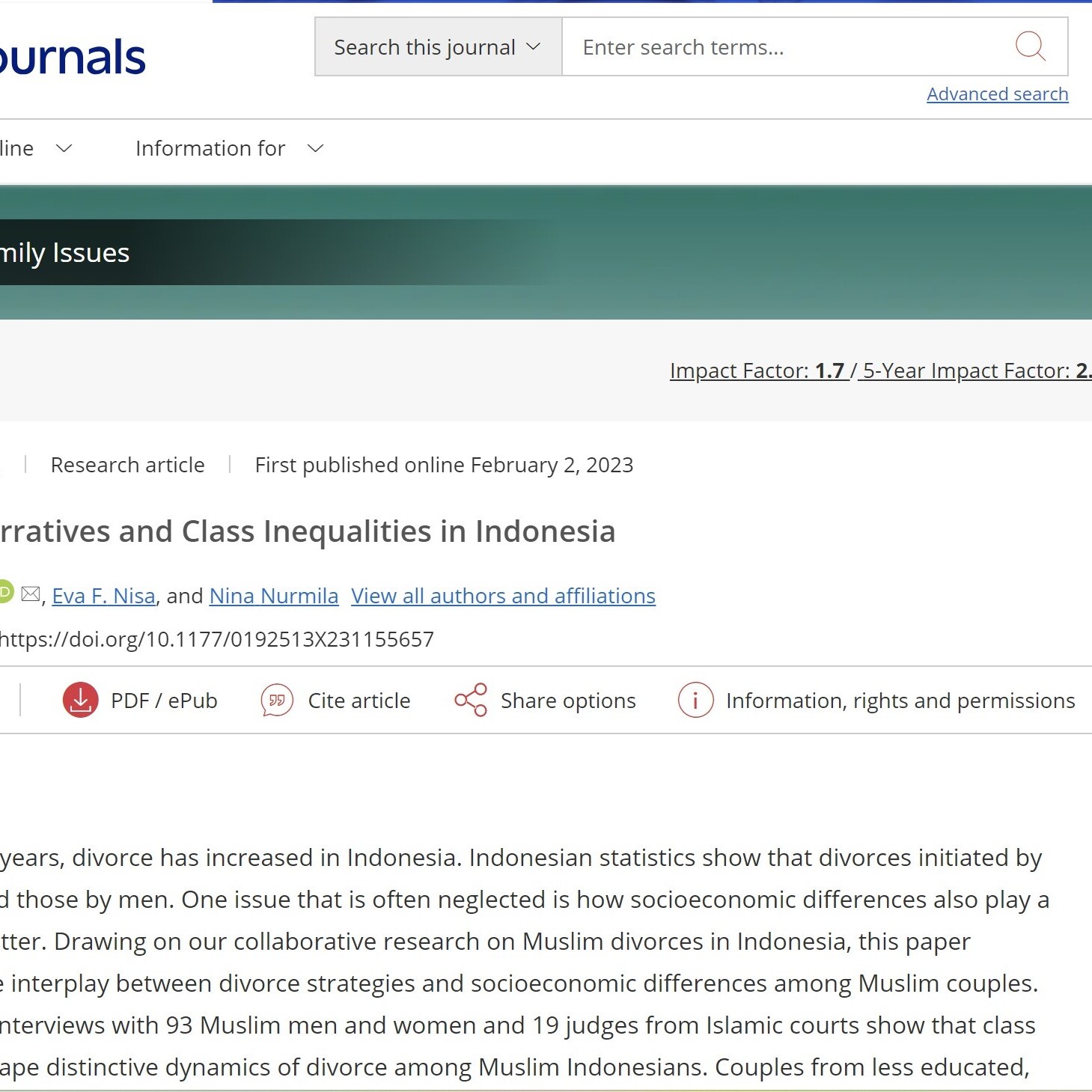Expand the menu ending in 'line' via its chevron
Screen dimensions: 1092x1092
pyautogui.click(x=64, y=149)
